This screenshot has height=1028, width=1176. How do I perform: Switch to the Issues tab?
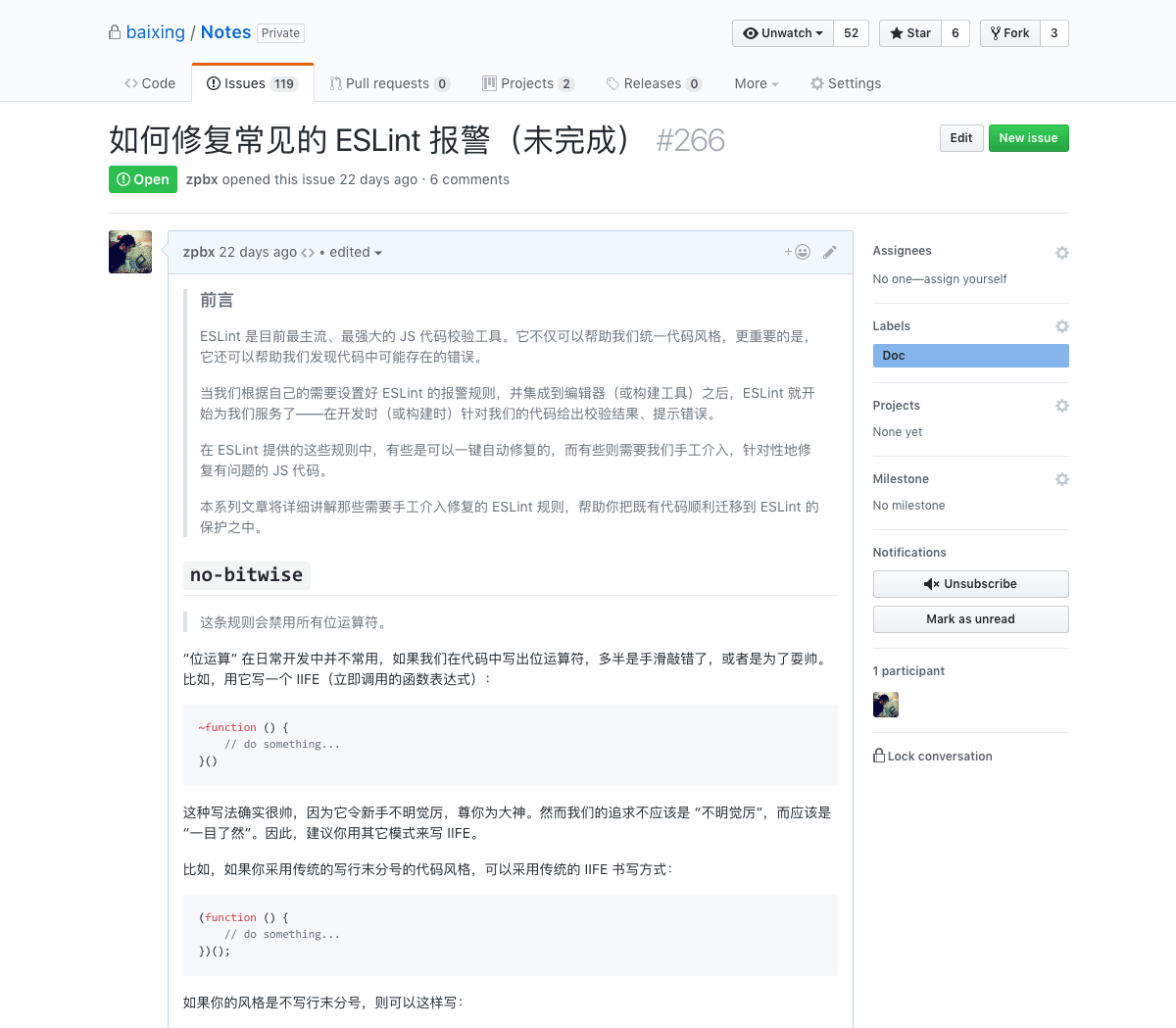point(253,83)
